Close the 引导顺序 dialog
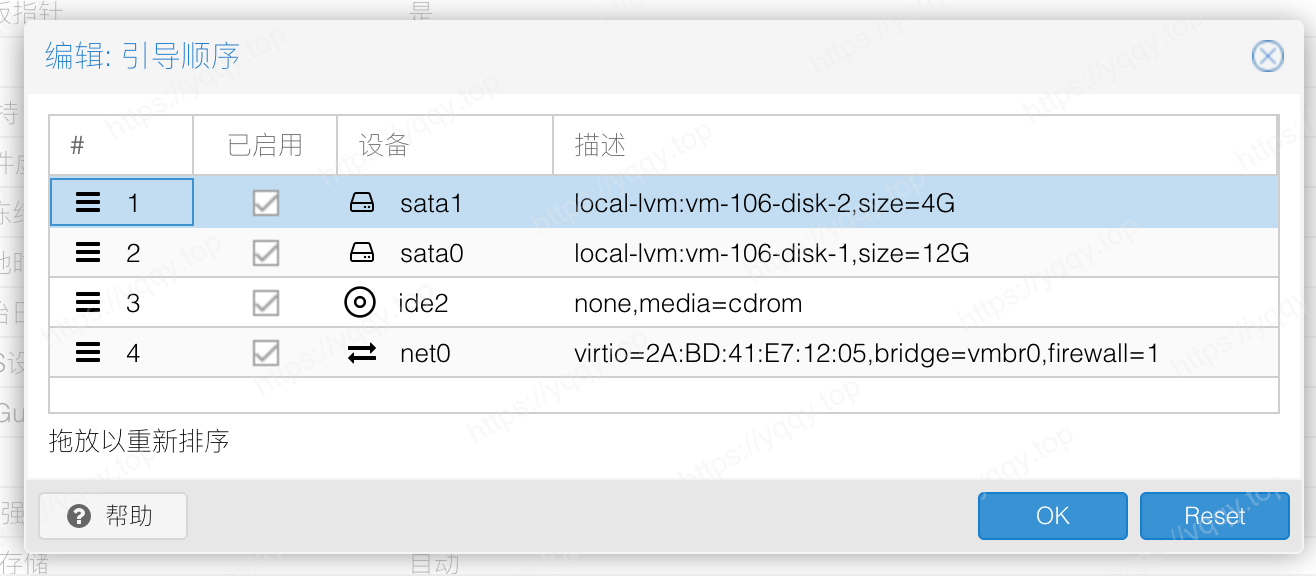 [1267, 56]
